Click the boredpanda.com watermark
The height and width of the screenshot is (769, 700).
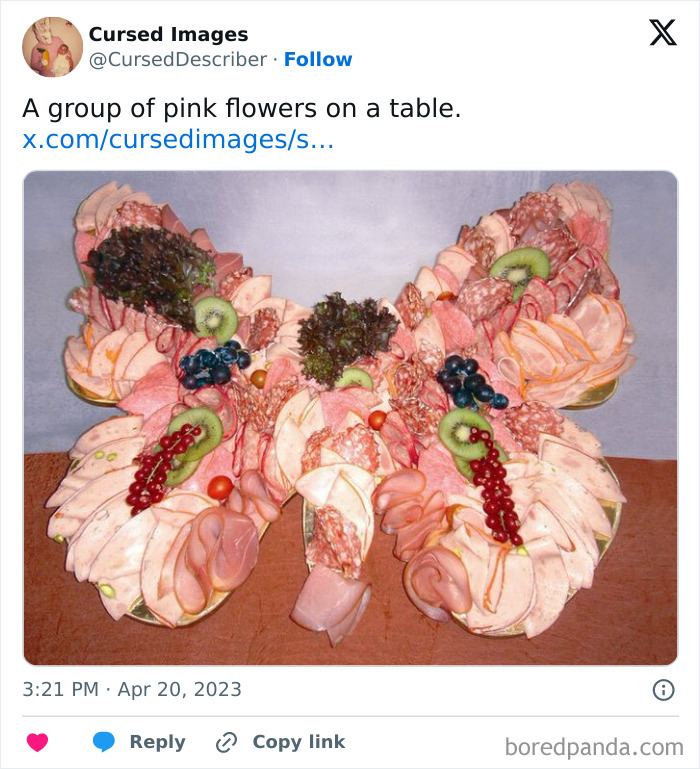(594, 746)
